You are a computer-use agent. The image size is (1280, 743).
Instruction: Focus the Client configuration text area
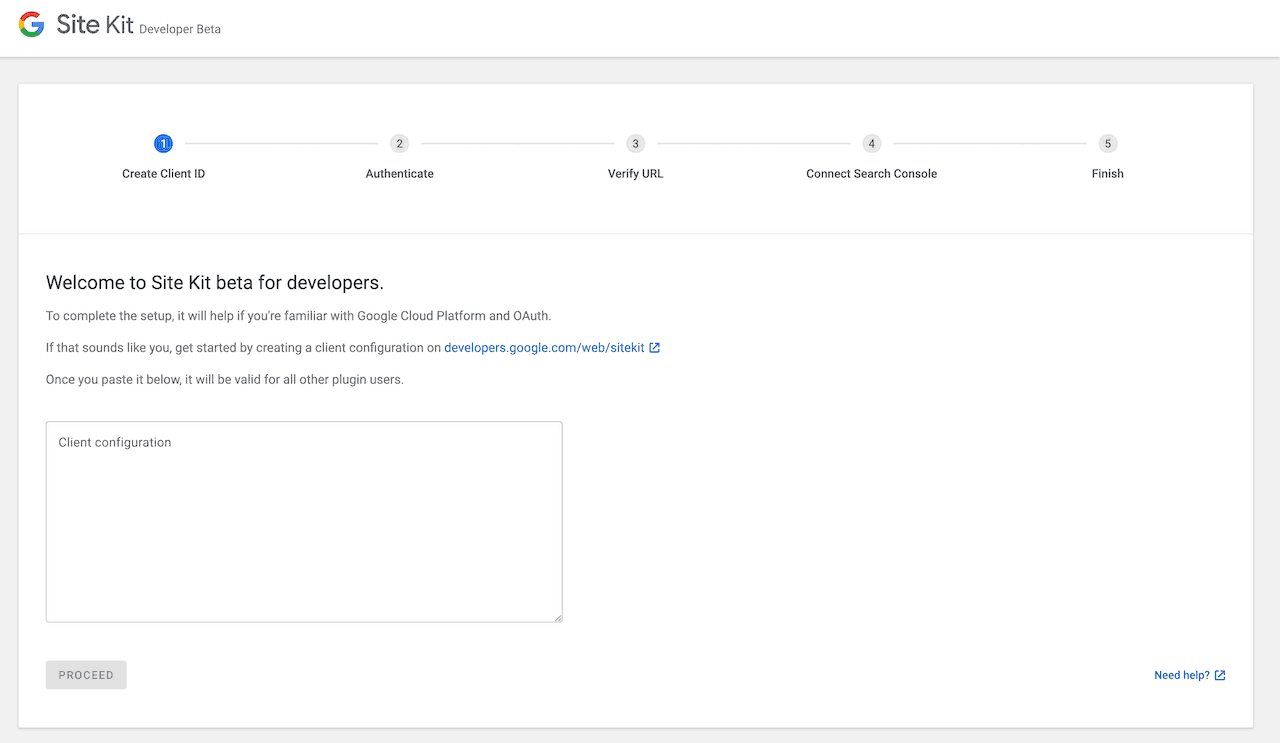pos(304,522)
